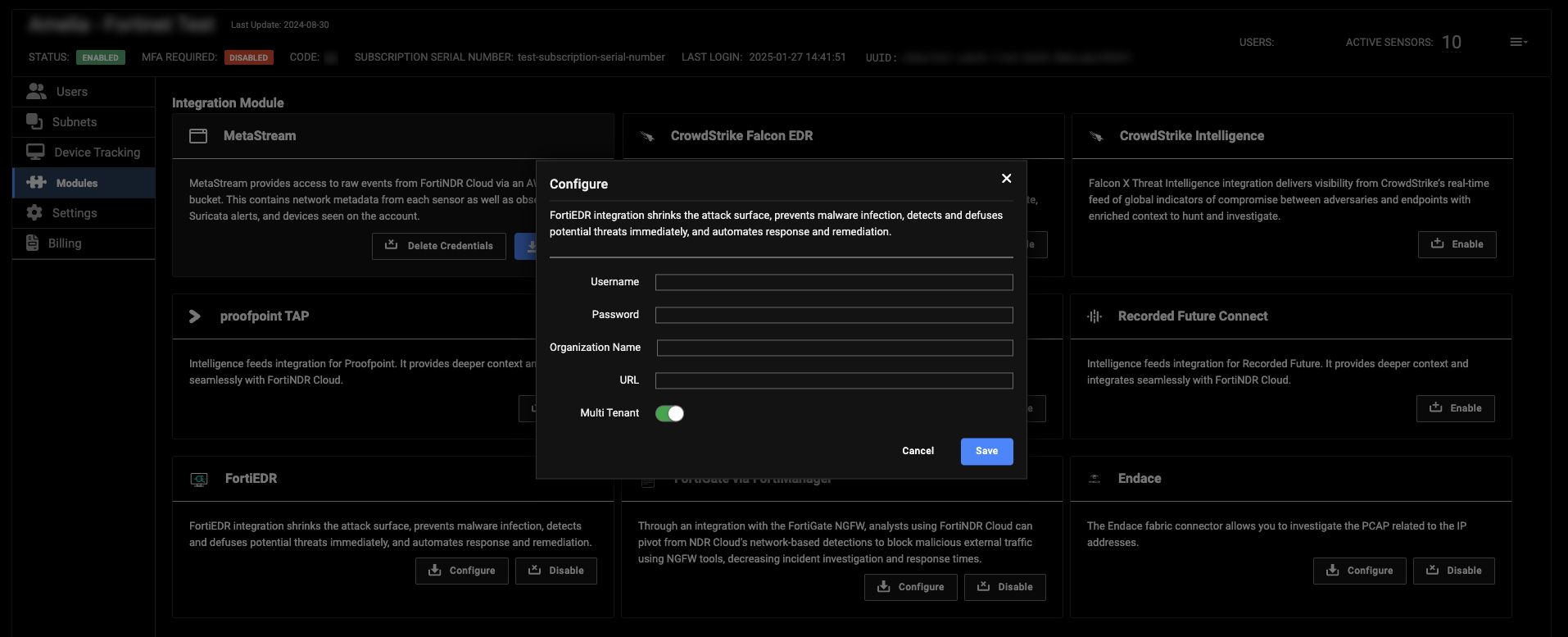Viewport: 1568px width, 637px height.
Task: Go to the Subnets menu item
Action: click(x=74, y=122)
